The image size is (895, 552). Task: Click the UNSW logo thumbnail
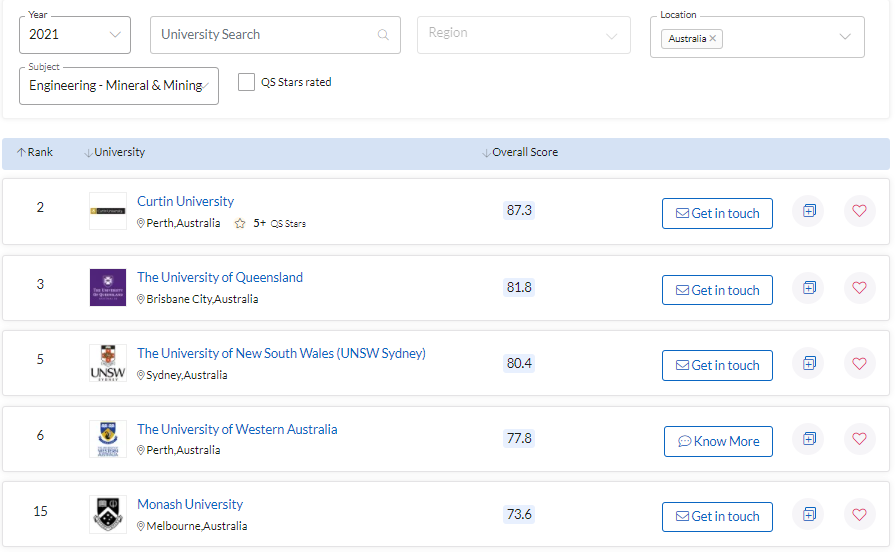[x=108, y=363]
